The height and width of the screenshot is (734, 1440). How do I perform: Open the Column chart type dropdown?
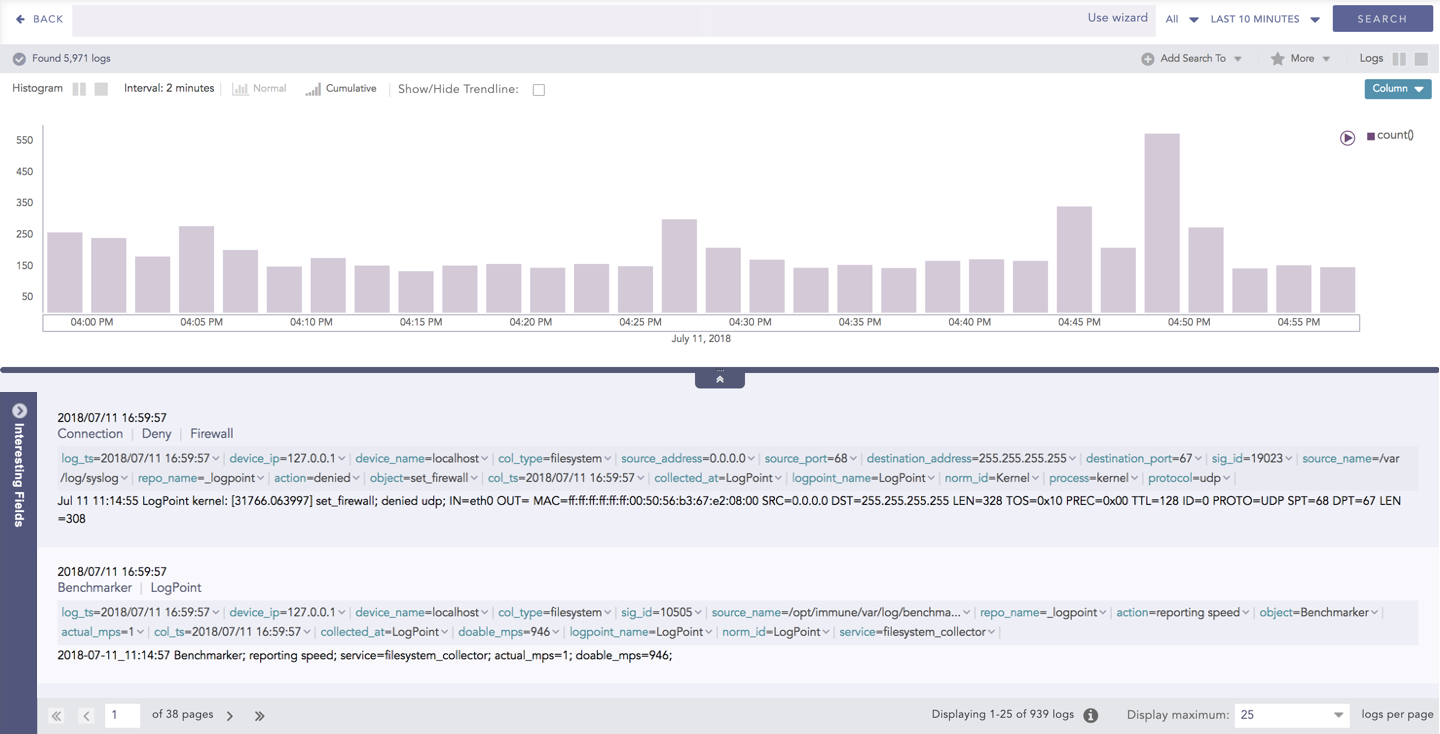[1397, 89]
